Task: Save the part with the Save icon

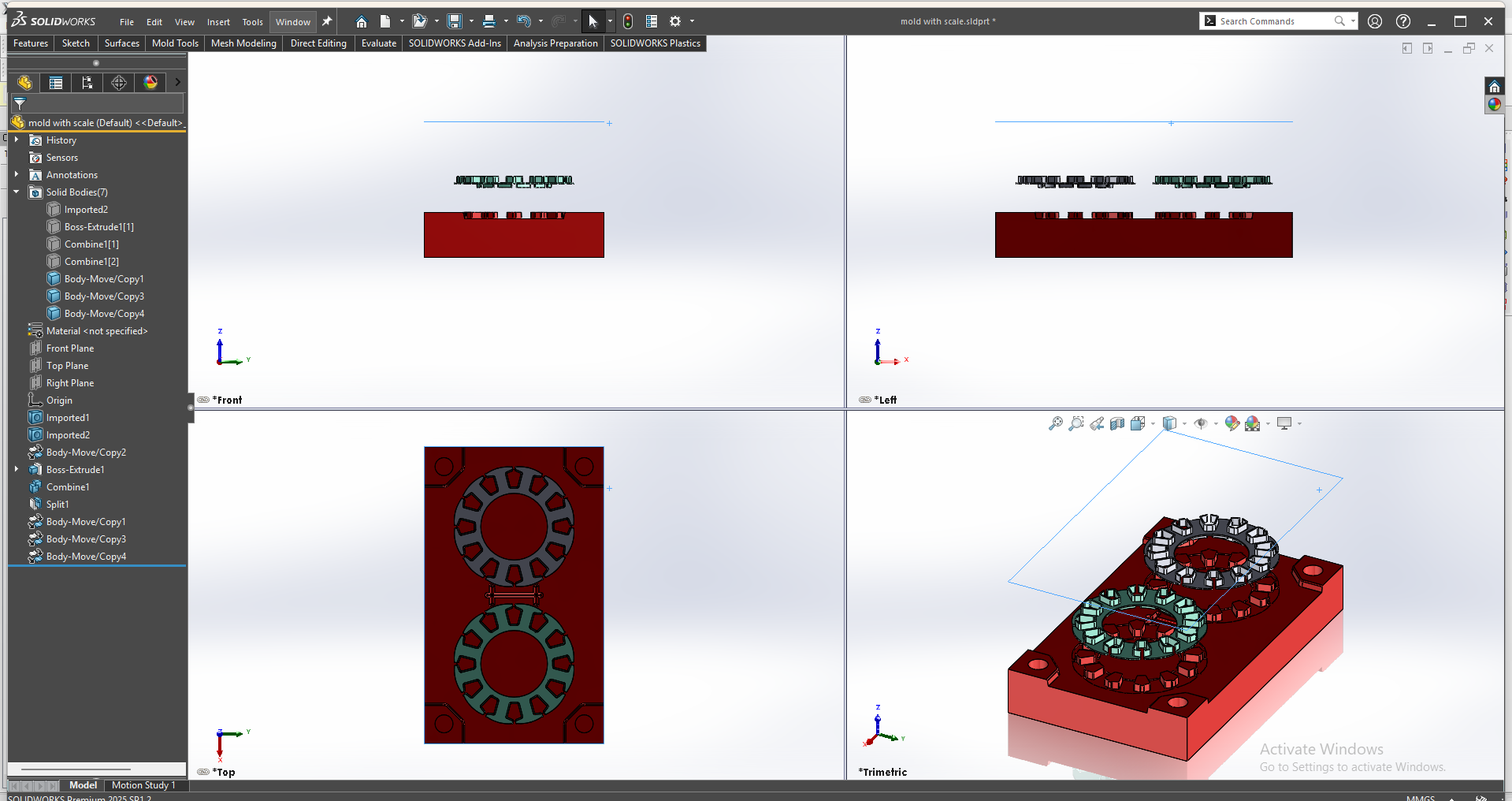Action: [455, 21]
